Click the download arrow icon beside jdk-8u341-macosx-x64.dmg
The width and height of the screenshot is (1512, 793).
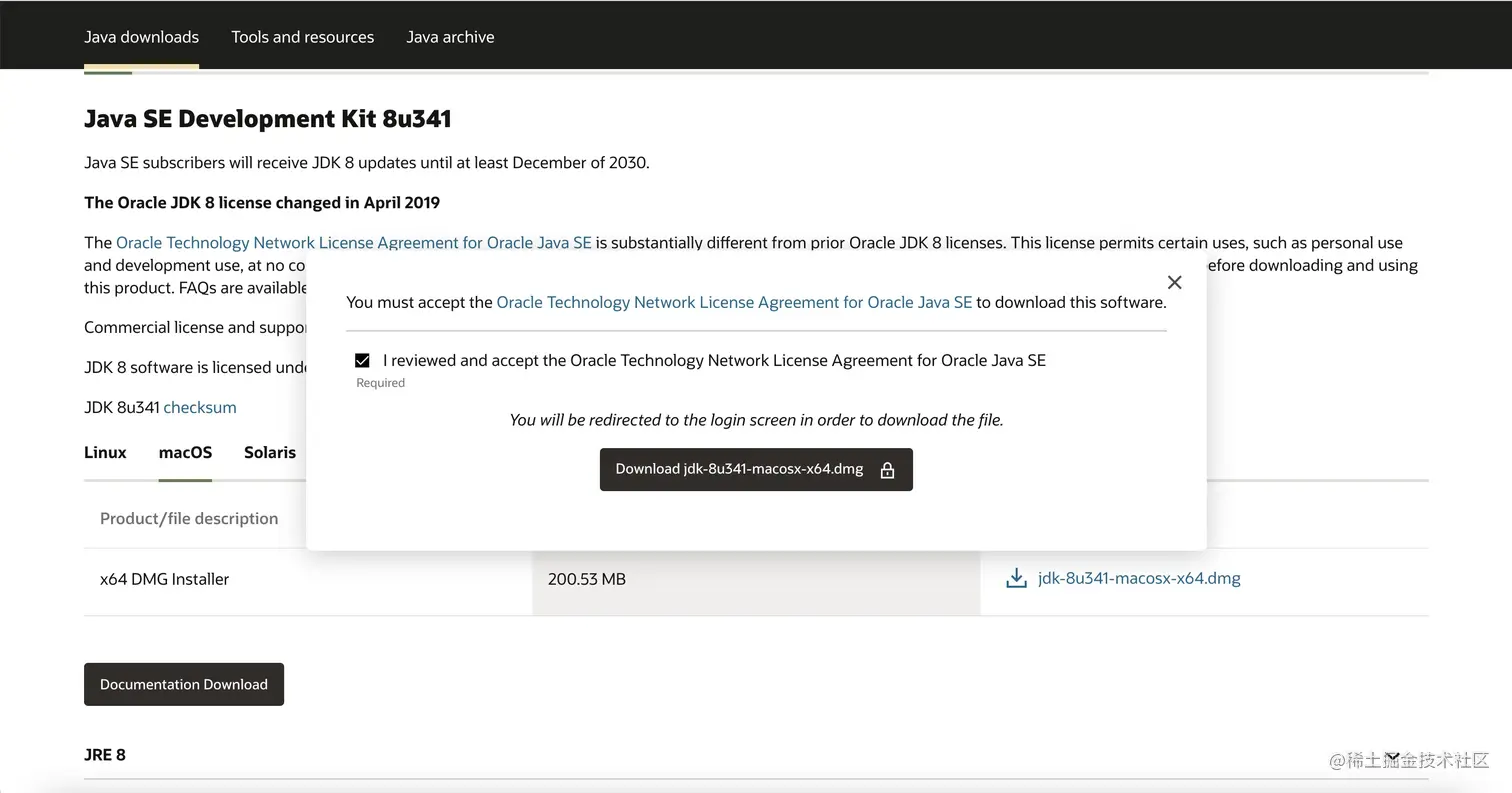pos(1016,578)
